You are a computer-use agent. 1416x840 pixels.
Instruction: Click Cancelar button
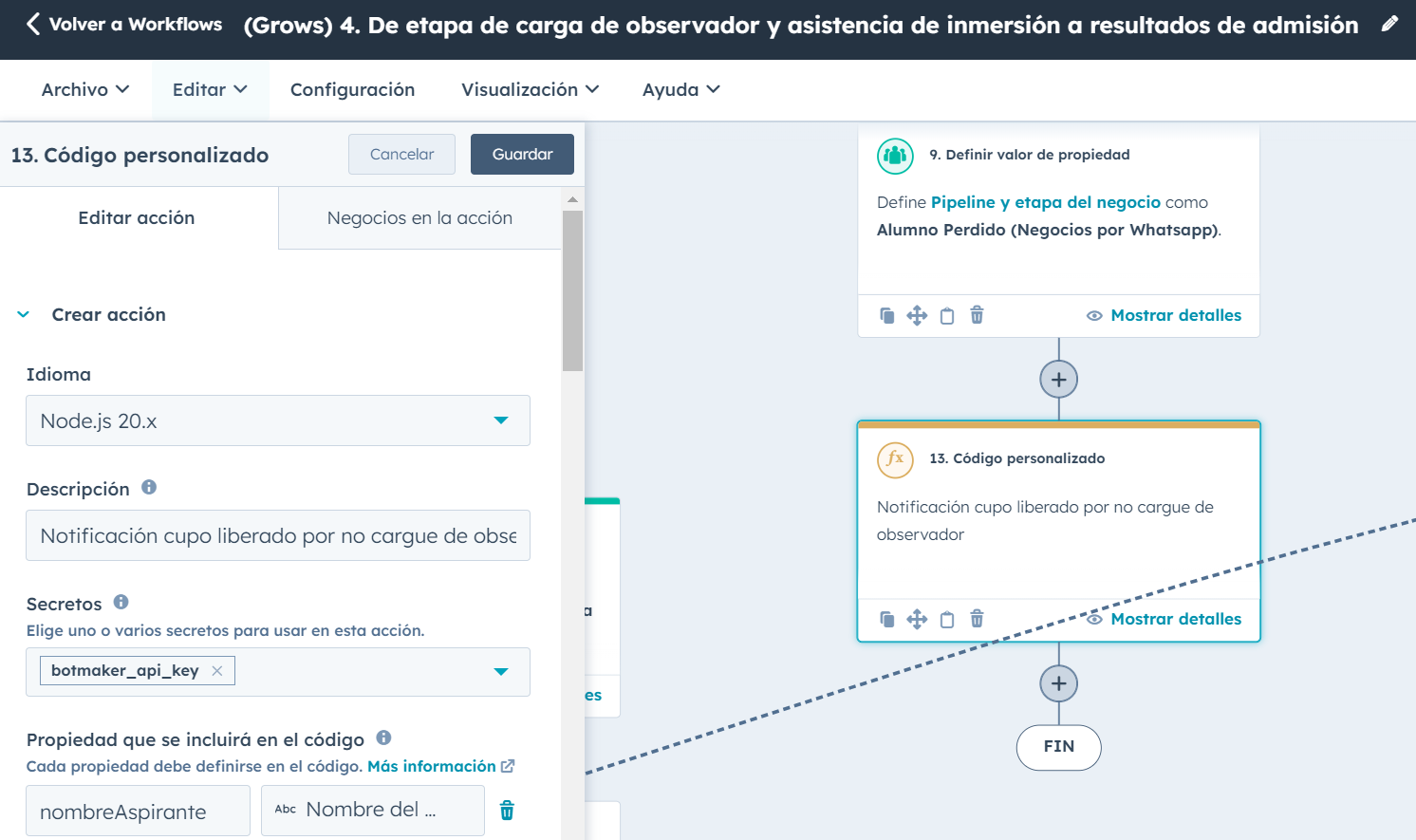click(x=401, y=154)
